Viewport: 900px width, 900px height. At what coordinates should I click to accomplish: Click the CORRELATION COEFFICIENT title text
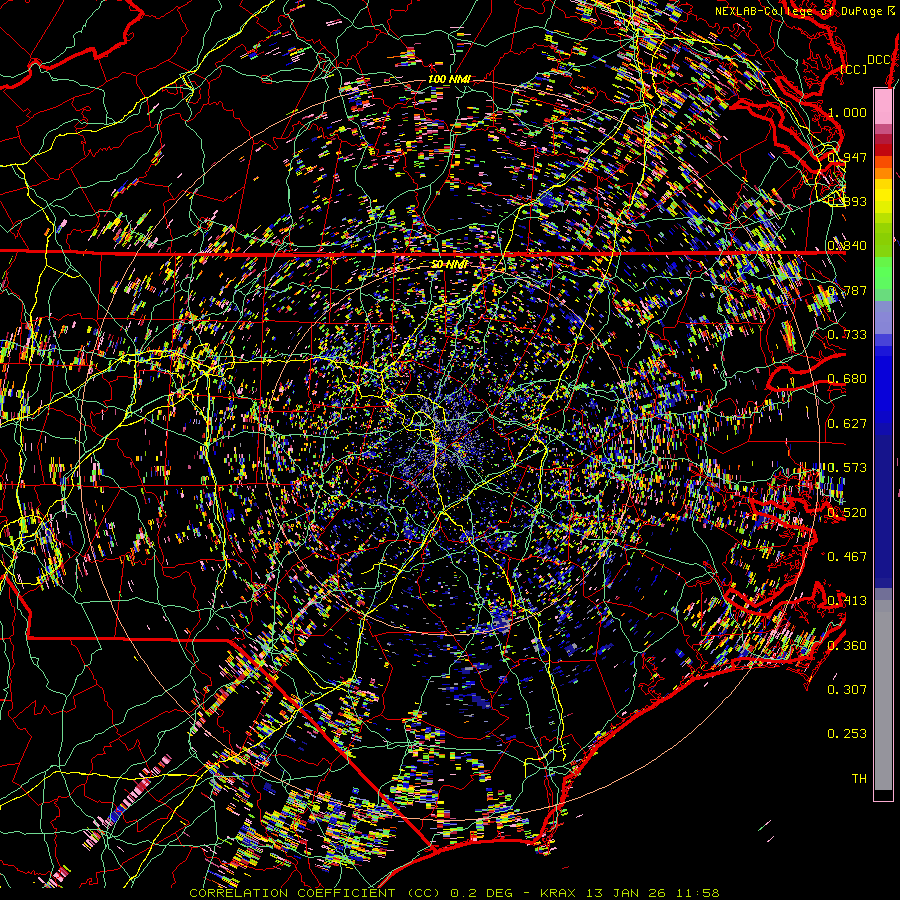coord(292,893)
